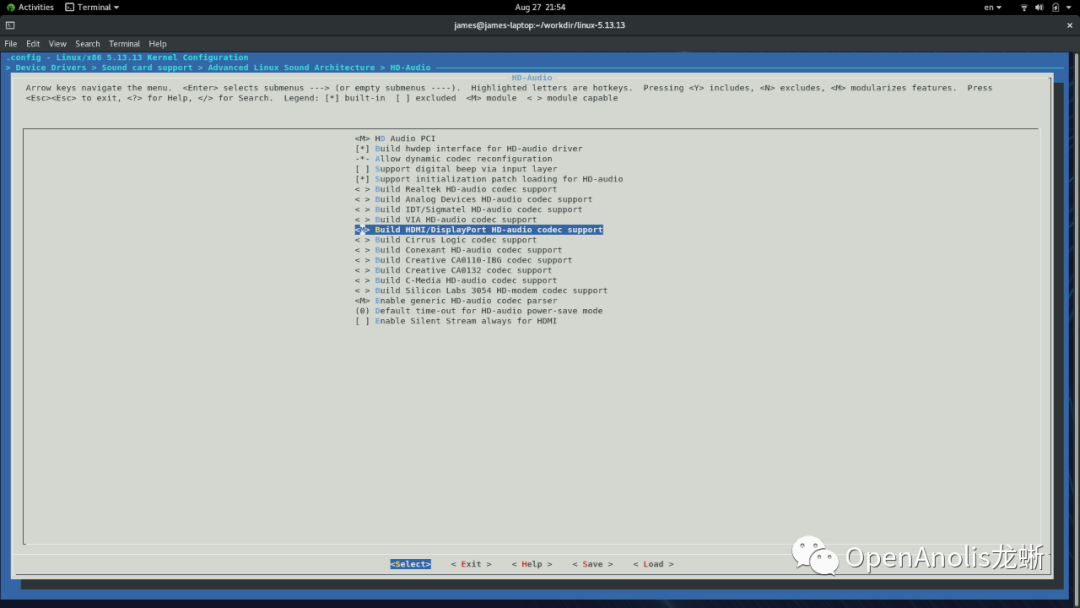Click the < Exit > button
The height and width of the screenshot is (608, 1080).
point(471,564)
